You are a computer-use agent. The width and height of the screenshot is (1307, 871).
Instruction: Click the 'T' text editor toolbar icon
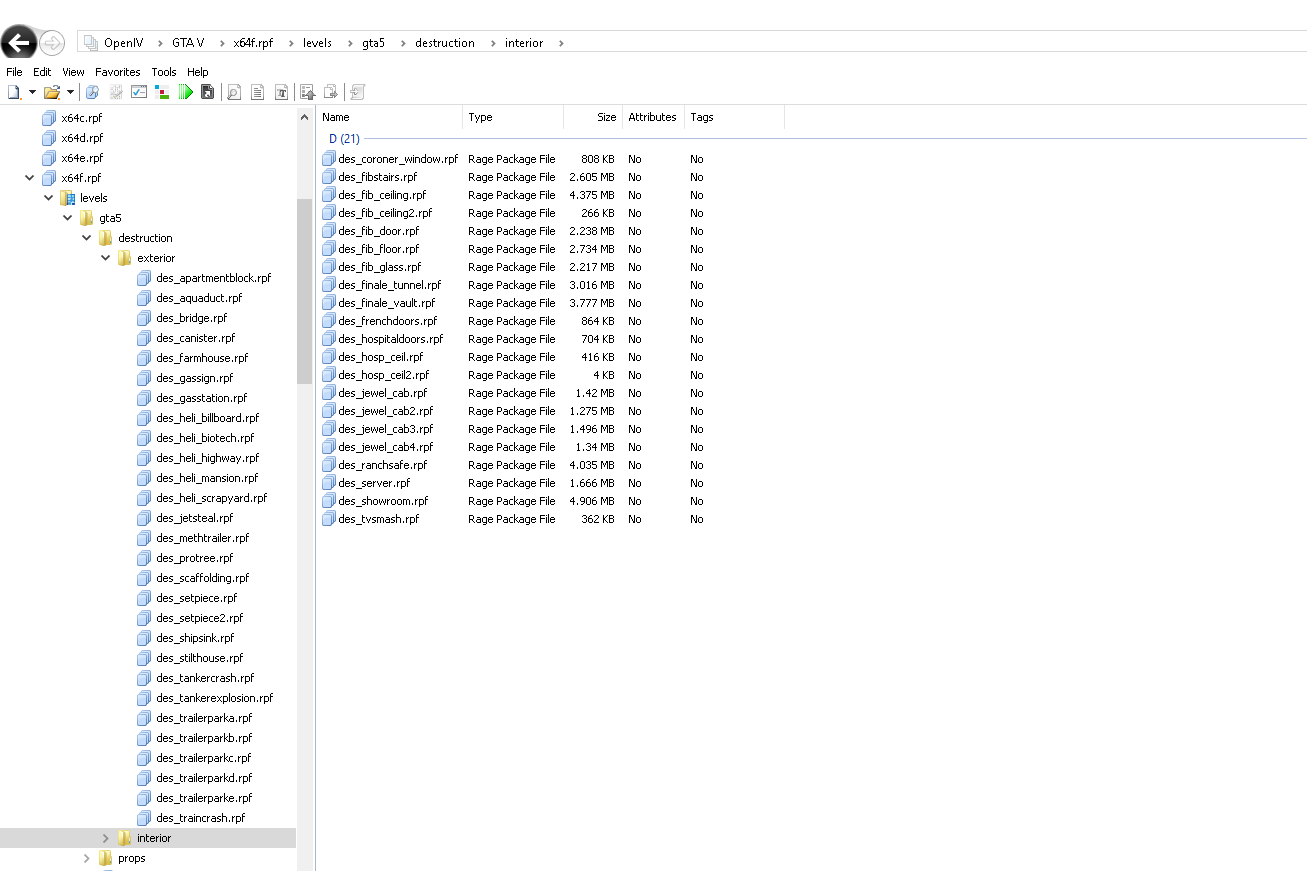coord(279,92)
